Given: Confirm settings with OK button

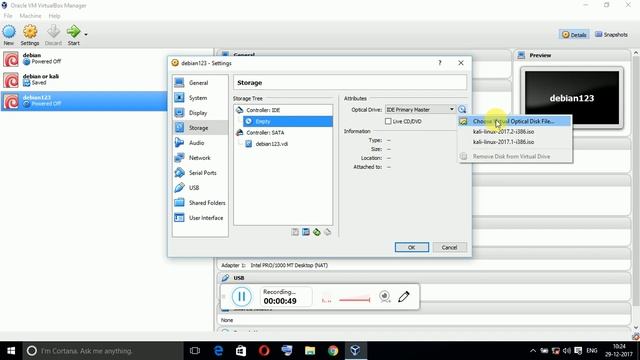Looking at the screenshot, I should pos(412,247).
